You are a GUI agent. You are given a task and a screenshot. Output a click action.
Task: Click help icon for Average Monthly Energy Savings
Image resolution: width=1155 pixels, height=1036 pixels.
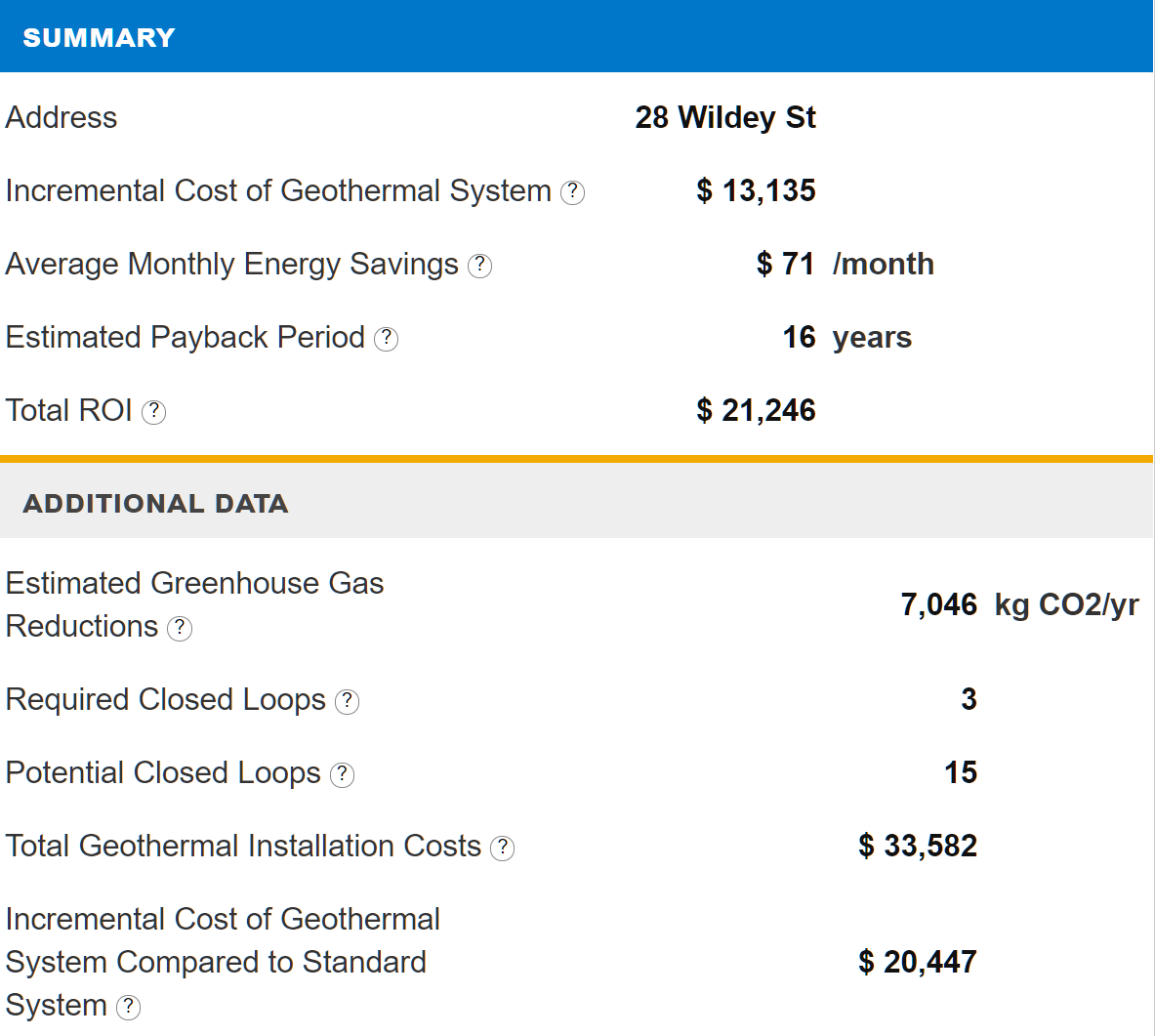479,266
